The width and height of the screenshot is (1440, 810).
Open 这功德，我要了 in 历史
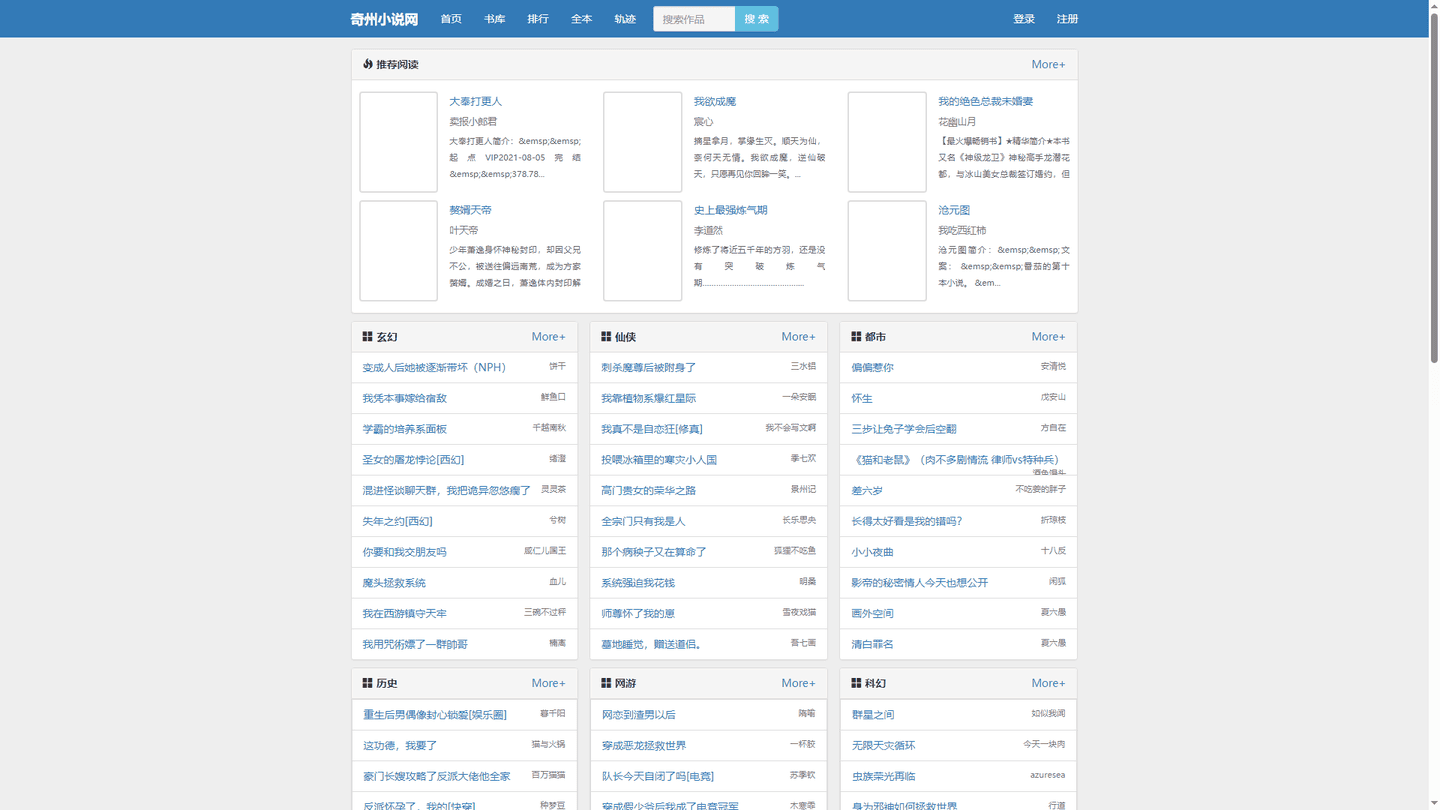(x=400, y=745)
